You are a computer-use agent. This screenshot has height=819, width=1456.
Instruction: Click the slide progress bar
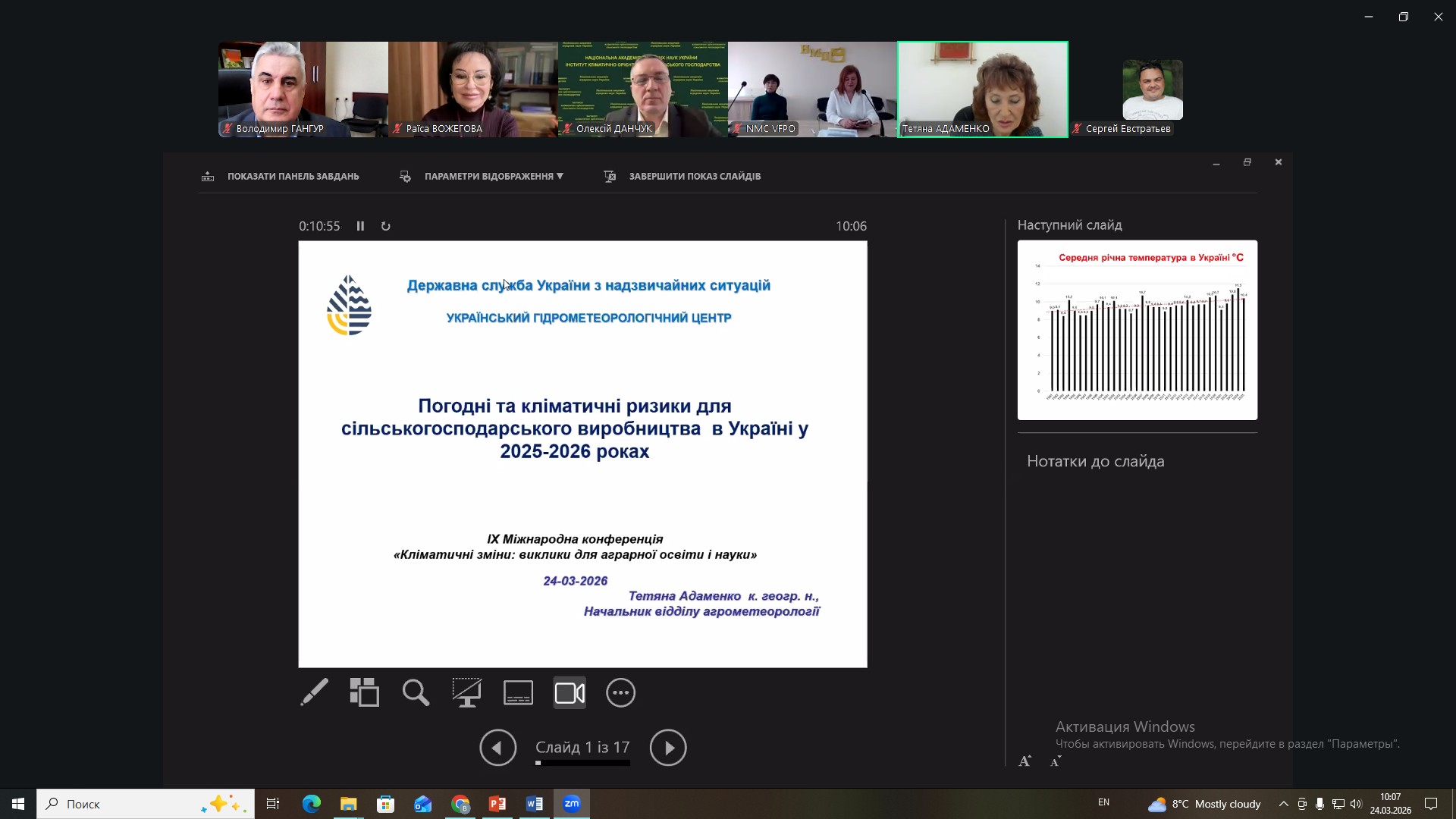pos(582,763)
